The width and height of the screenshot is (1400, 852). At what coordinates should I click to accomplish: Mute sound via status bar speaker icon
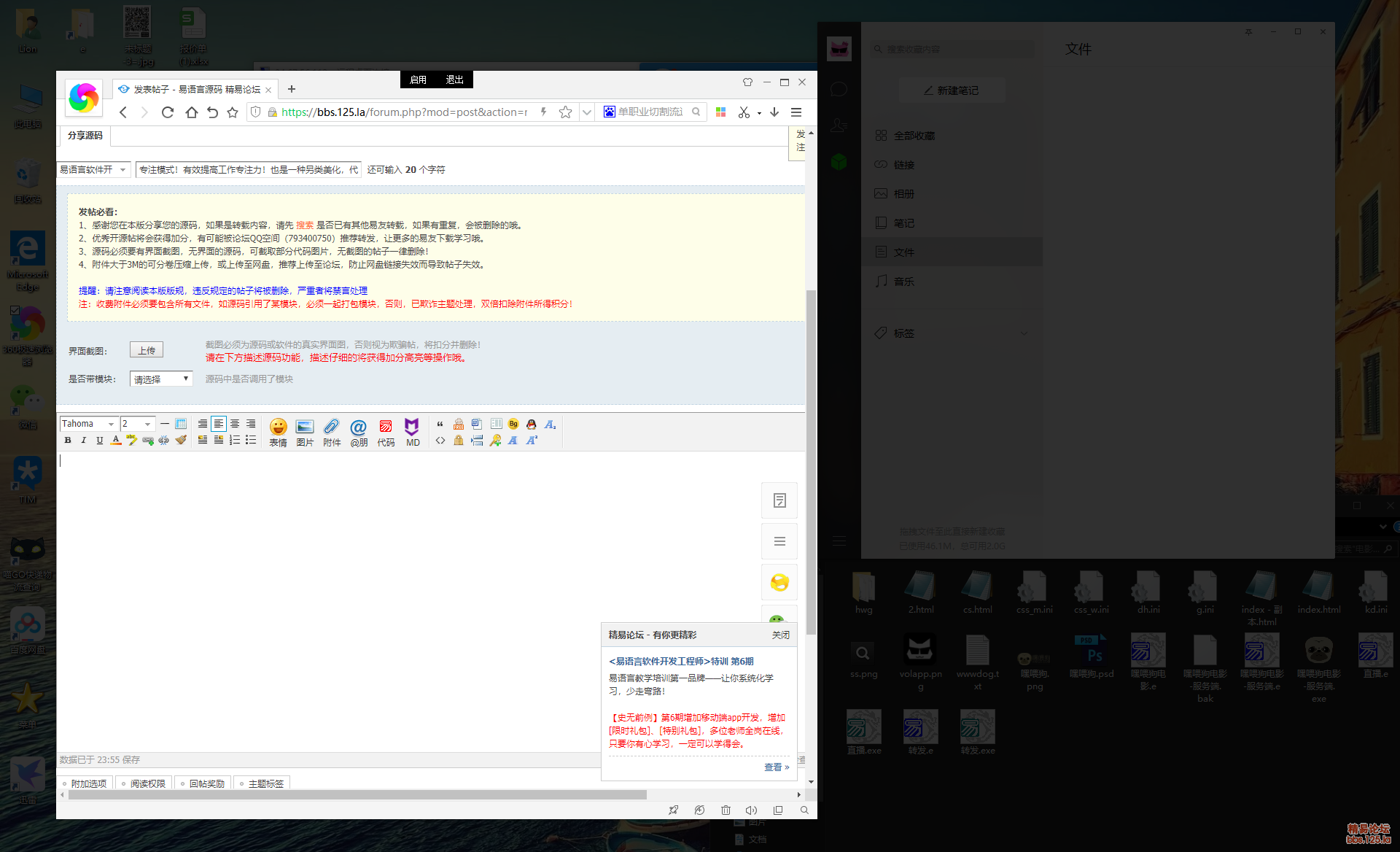(751, 810)
